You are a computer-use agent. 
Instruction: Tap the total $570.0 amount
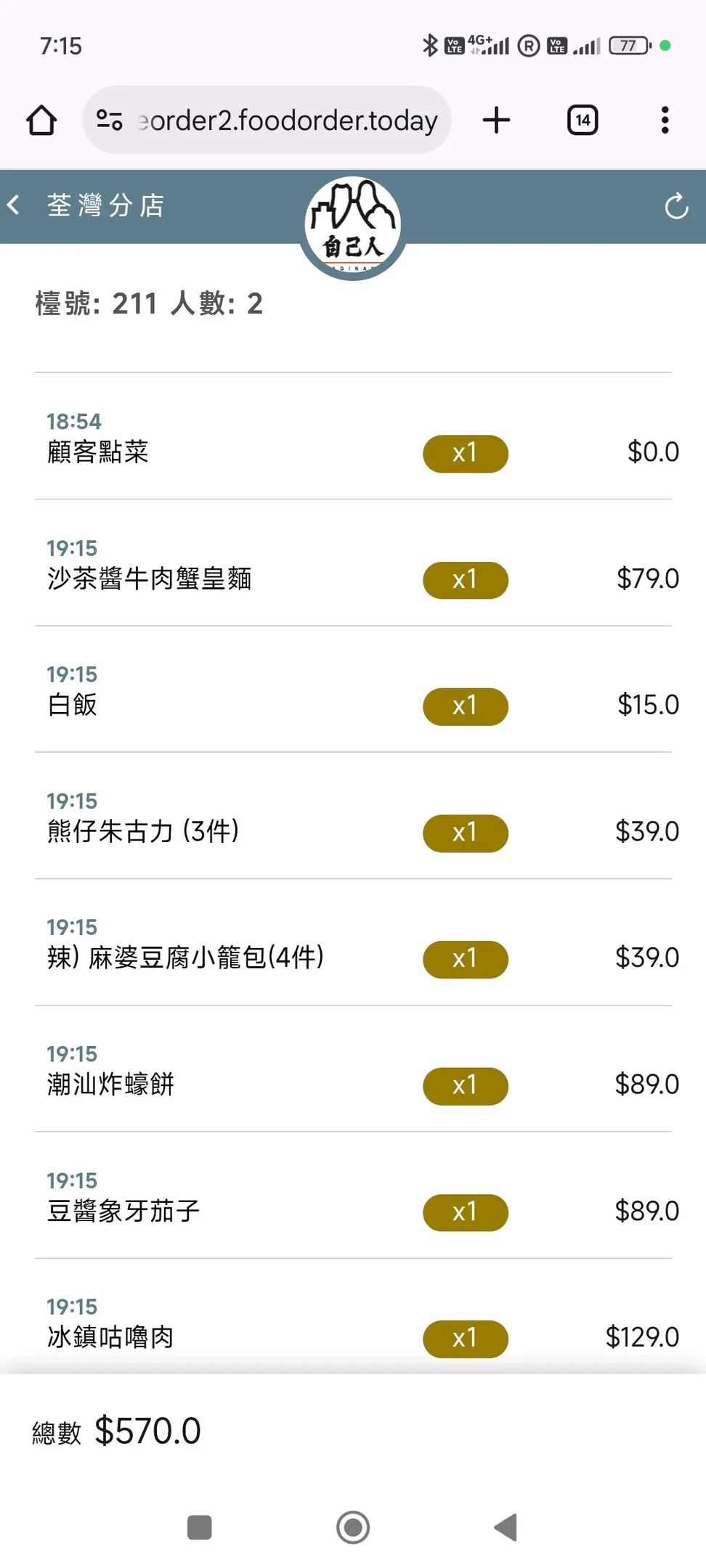tap(147, 1432)
